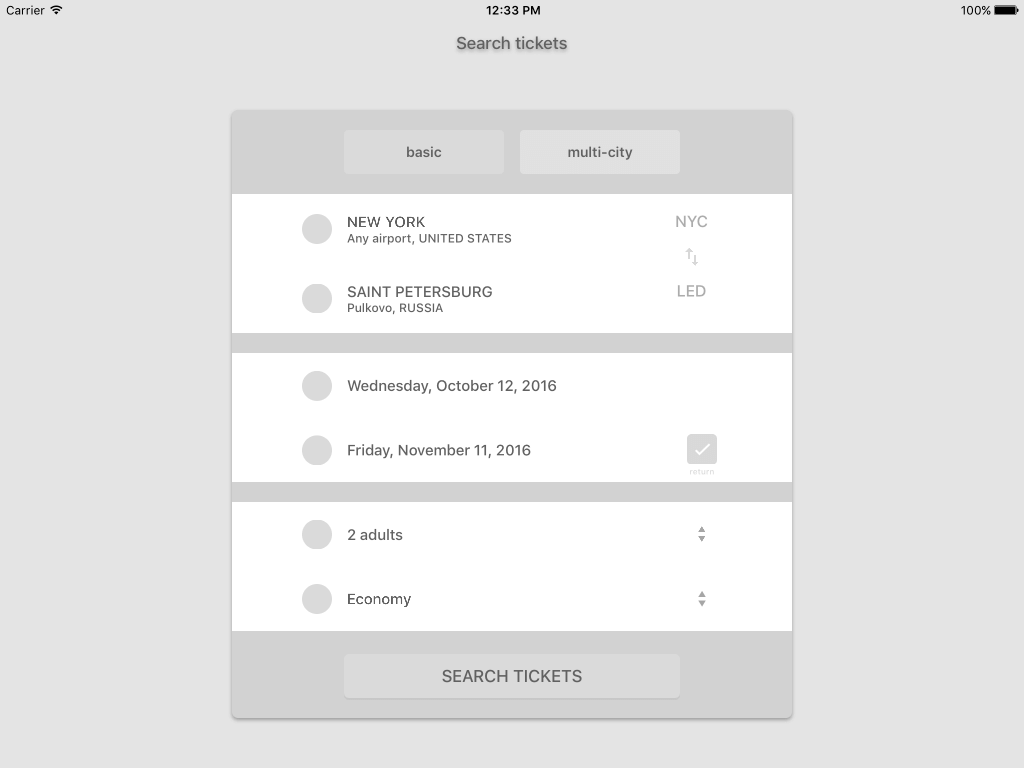This screenshot has height=768, width=1024.
Task: Tap the Wi-Fi status icon
Action: click(x=56, y=10)
